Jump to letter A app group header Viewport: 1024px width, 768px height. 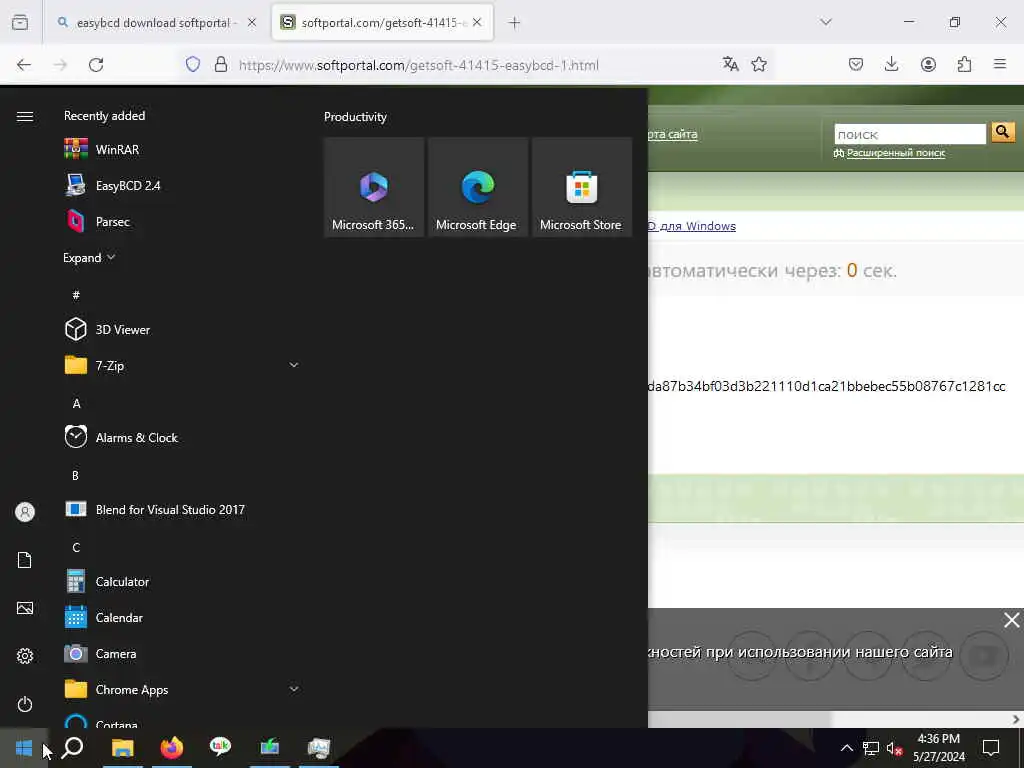click(x=76, y=404)
